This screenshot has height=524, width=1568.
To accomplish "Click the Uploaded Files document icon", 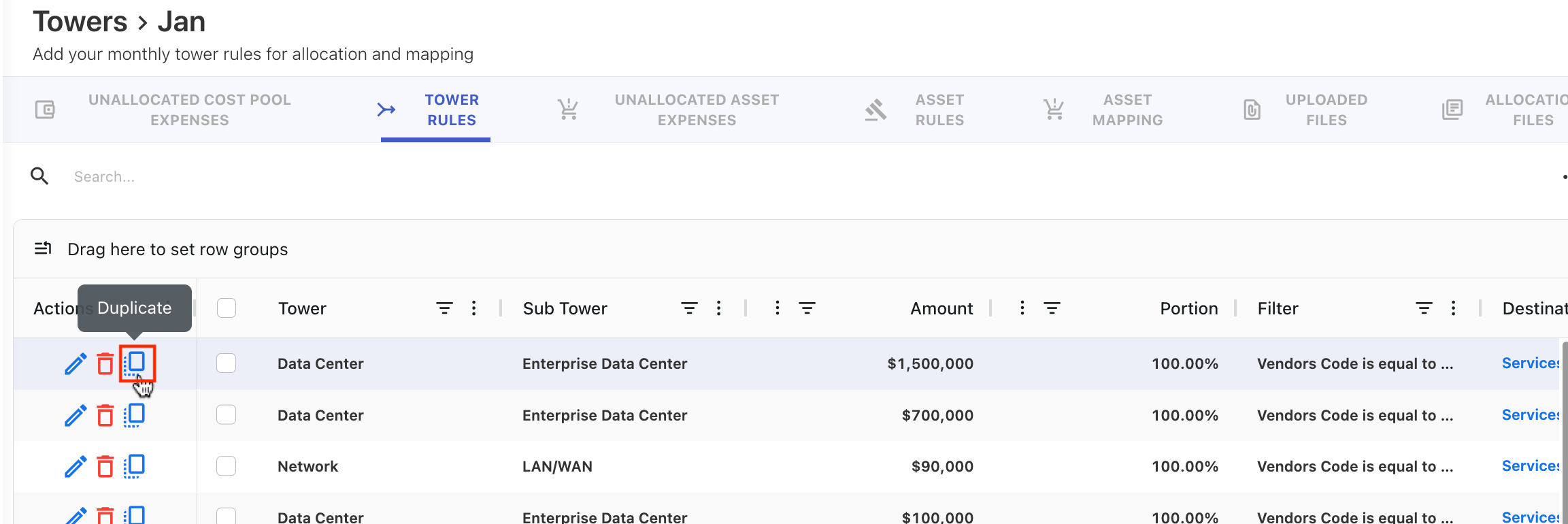I will pyautogui.click(x=1252, y=110).
